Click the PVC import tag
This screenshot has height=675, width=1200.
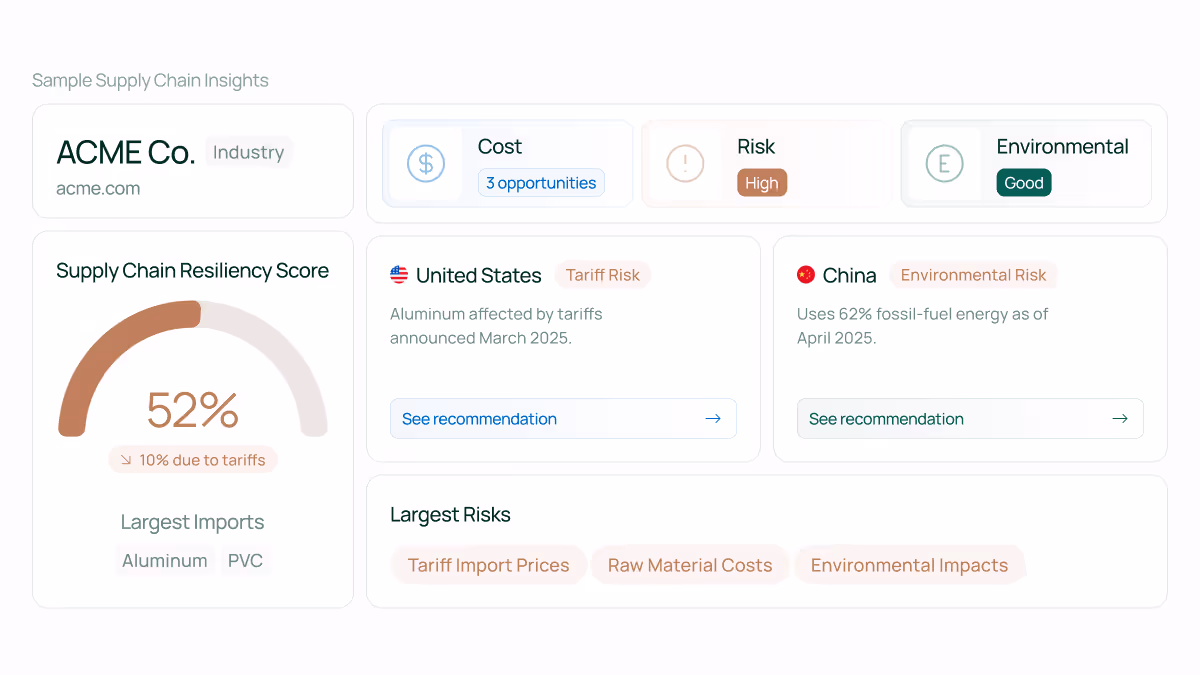click(245, 561)
